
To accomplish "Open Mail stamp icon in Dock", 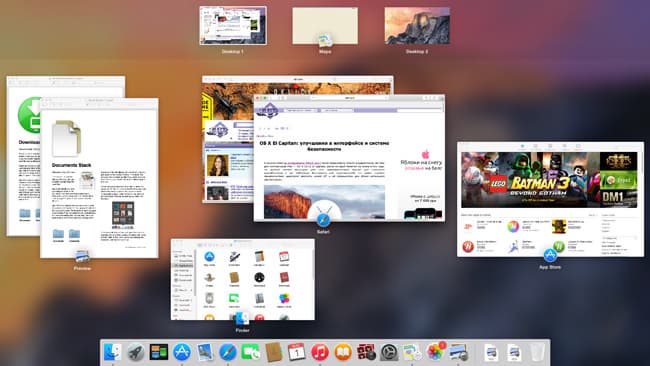I will (205, 352).
